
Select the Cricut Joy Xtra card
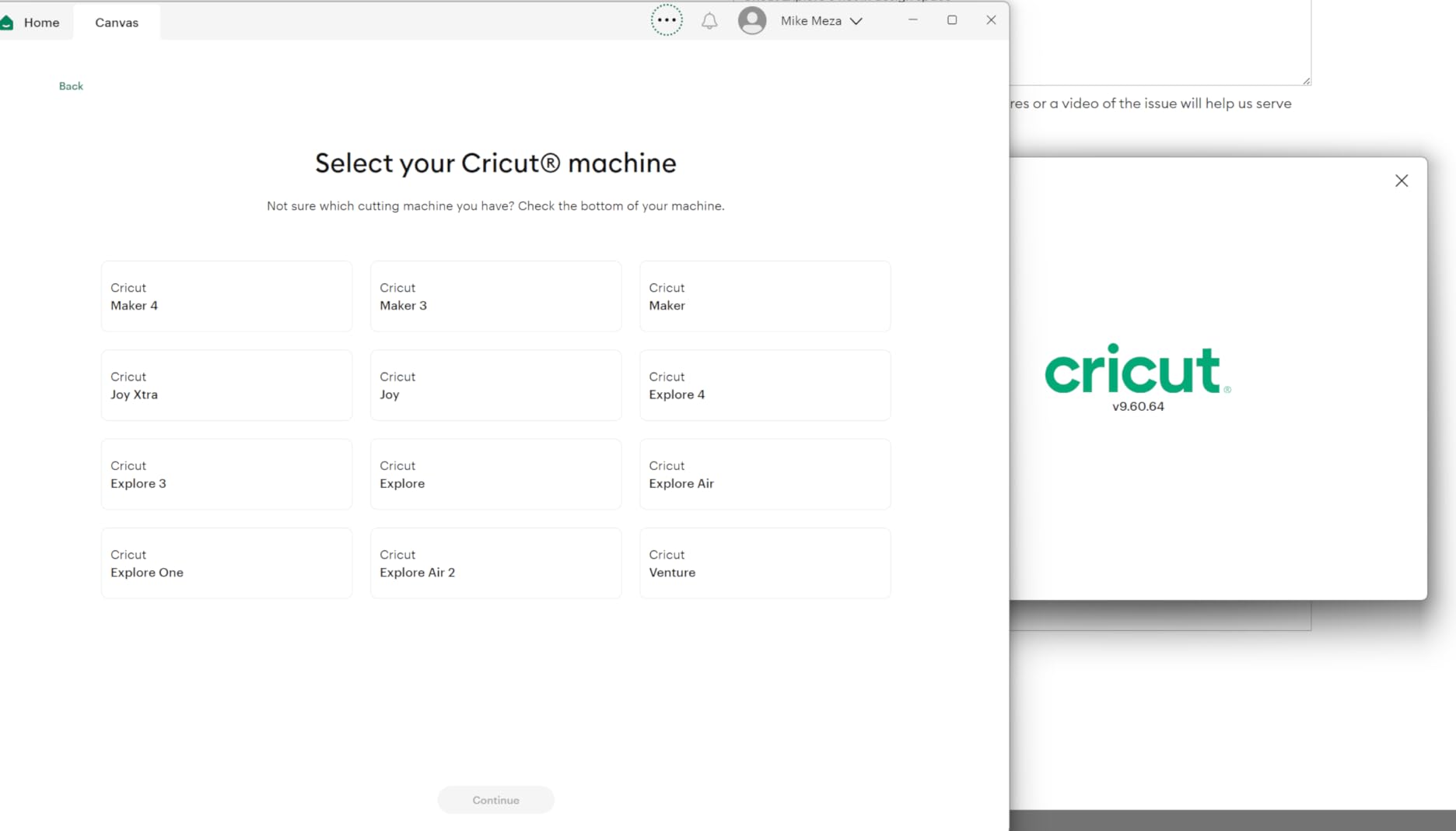[x=226, y=385]
